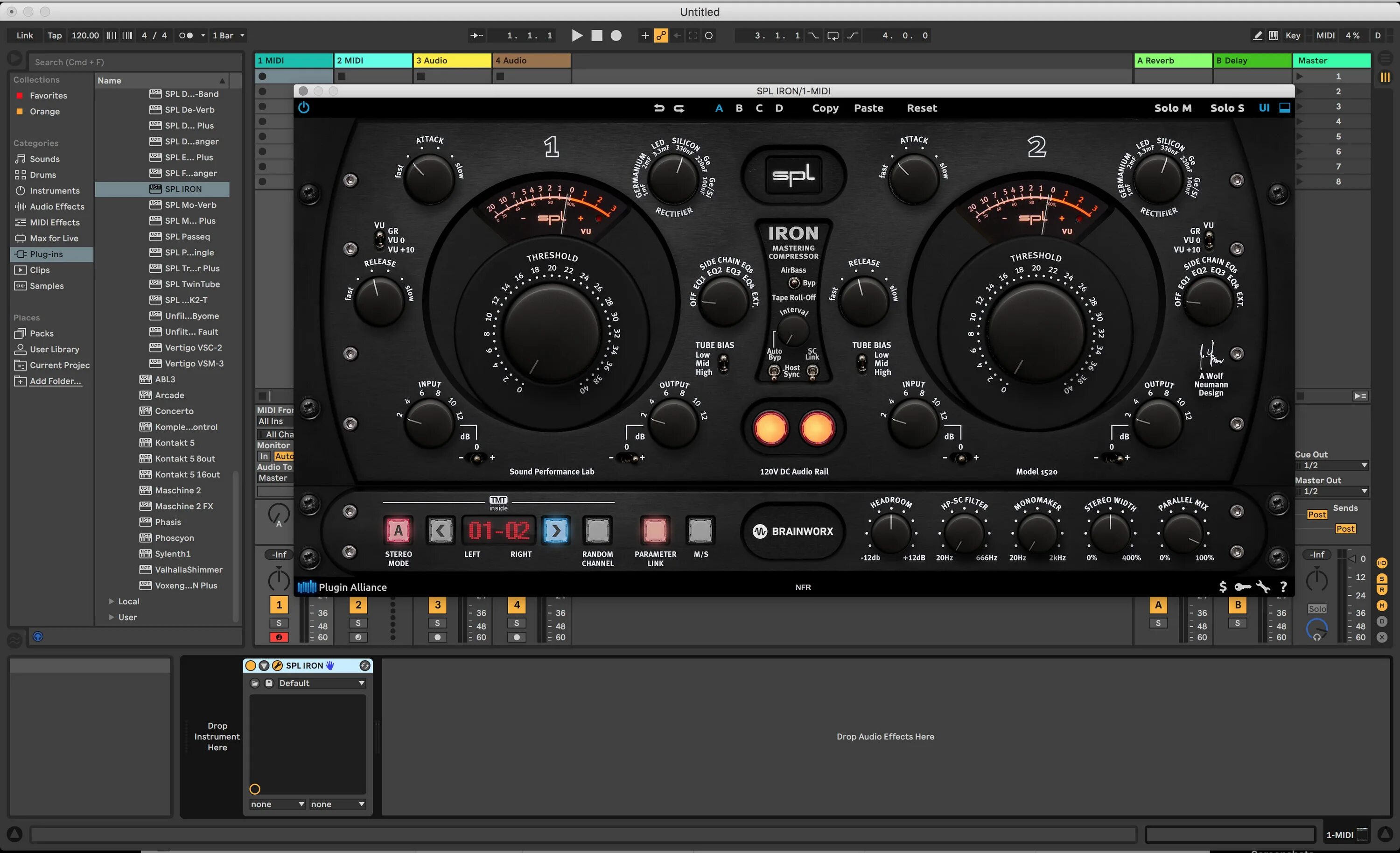Screen dimensions: 1400x853
Task: Click the Solo M button
Action: click(1172, 108)
